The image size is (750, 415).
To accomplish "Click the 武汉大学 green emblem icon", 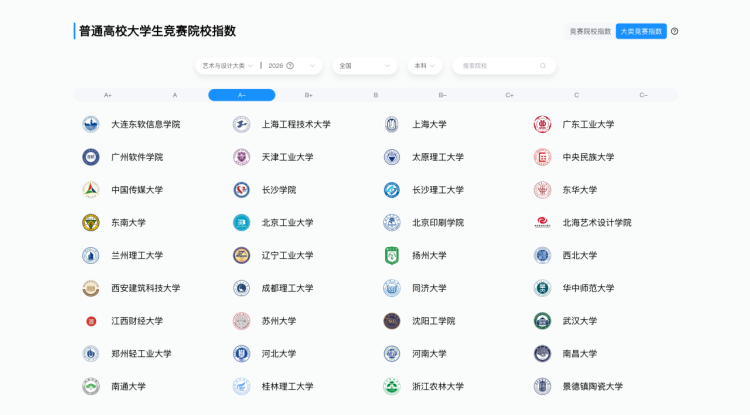I will 542,321.
